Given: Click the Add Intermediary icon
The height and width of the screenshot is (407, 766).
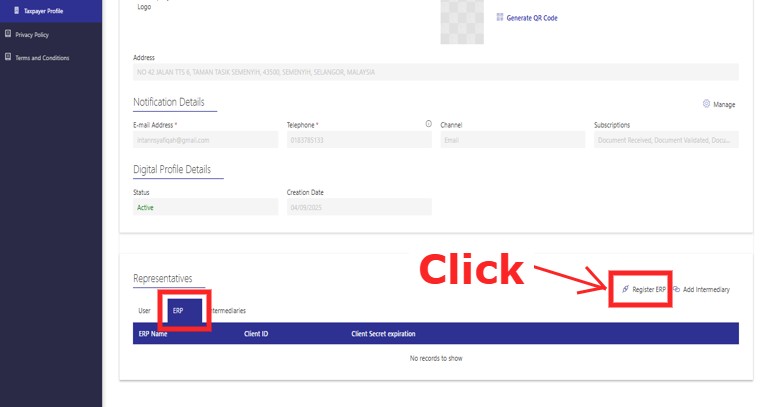Looking at the screenshot, I should (676, 289).
